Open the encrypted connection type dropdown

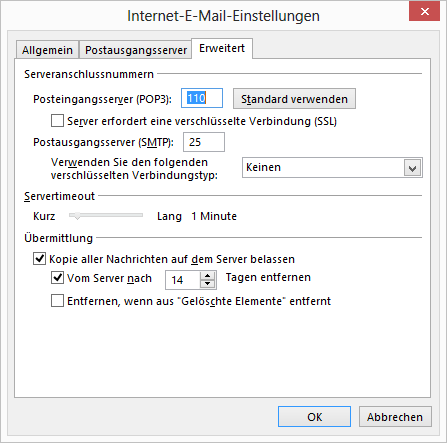coord(332,167)
